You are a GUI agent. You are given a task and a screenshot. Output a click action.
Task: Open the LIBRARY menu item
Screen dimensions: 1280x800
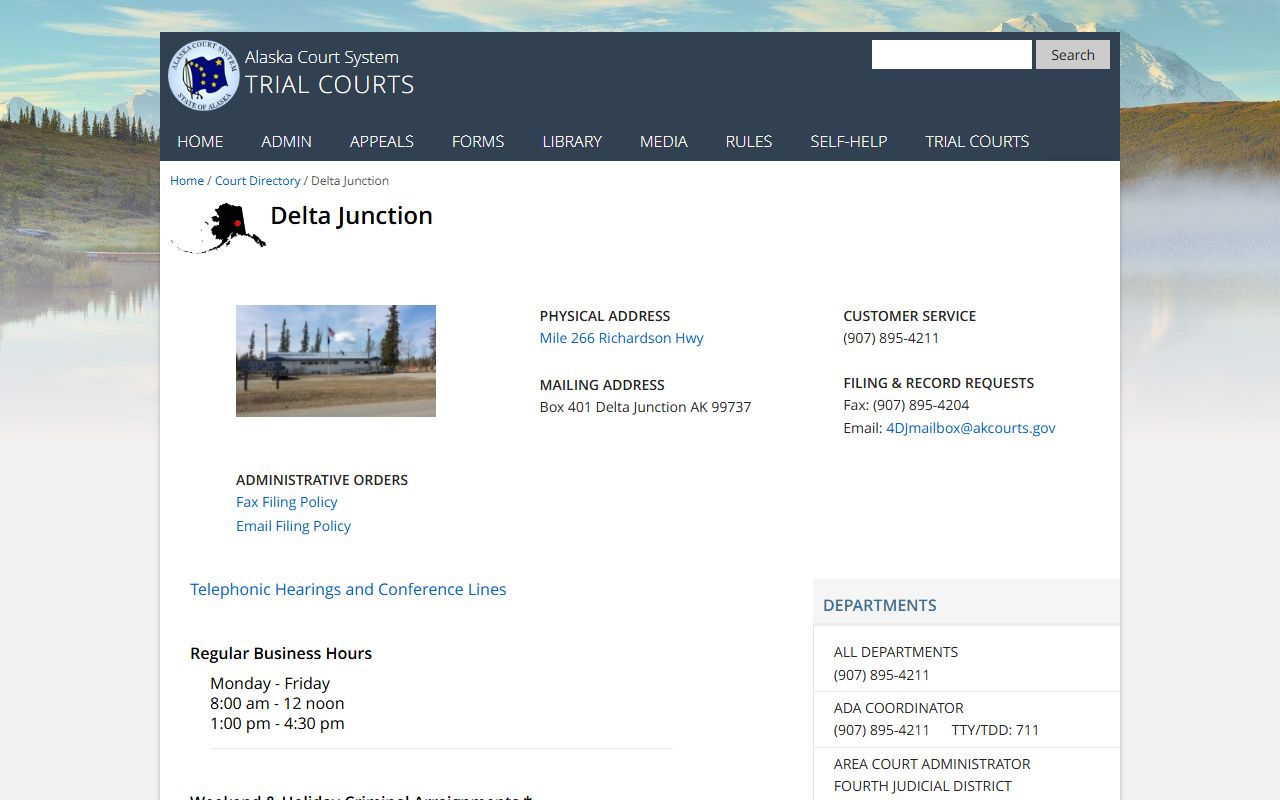(x=572, y=141)
